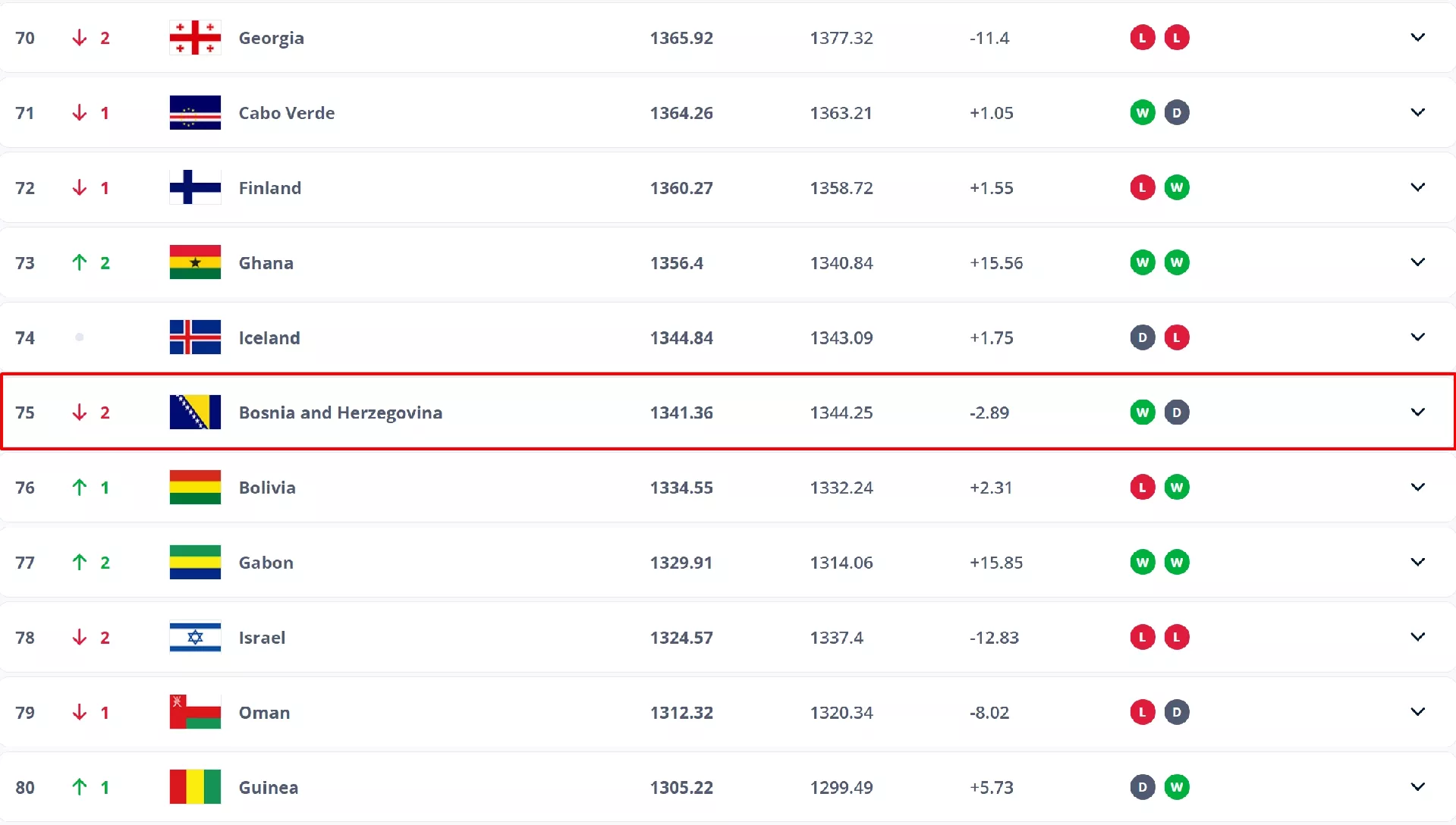
Task: Click the Israel flag icon
Action: (195, 638)
